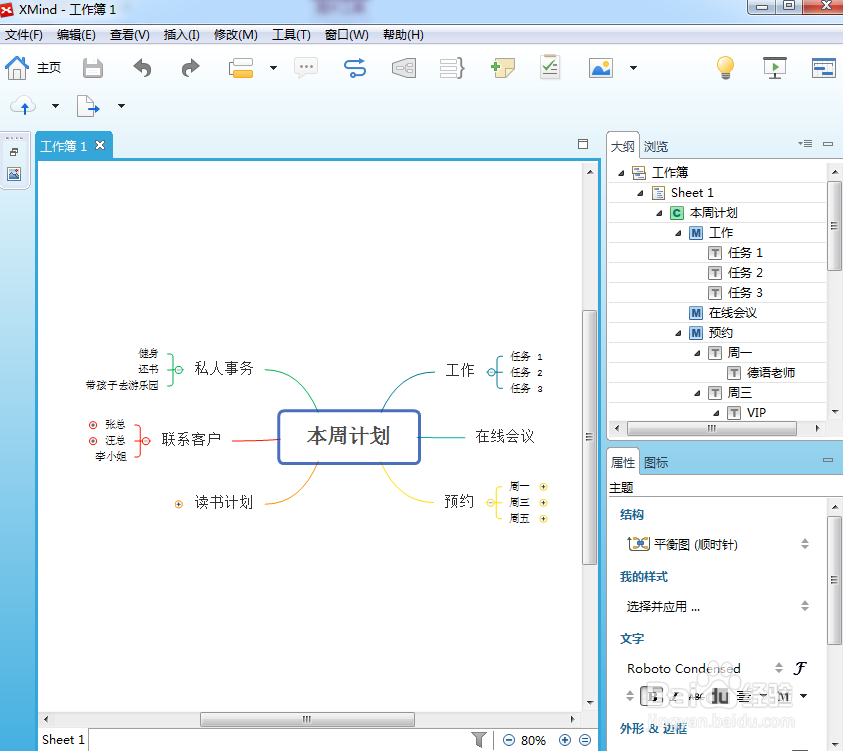Image resolution: width=843 pixels, height=751 pixels.
Task: Select the 在线会议 topic on the map
Action: [504, 436]
